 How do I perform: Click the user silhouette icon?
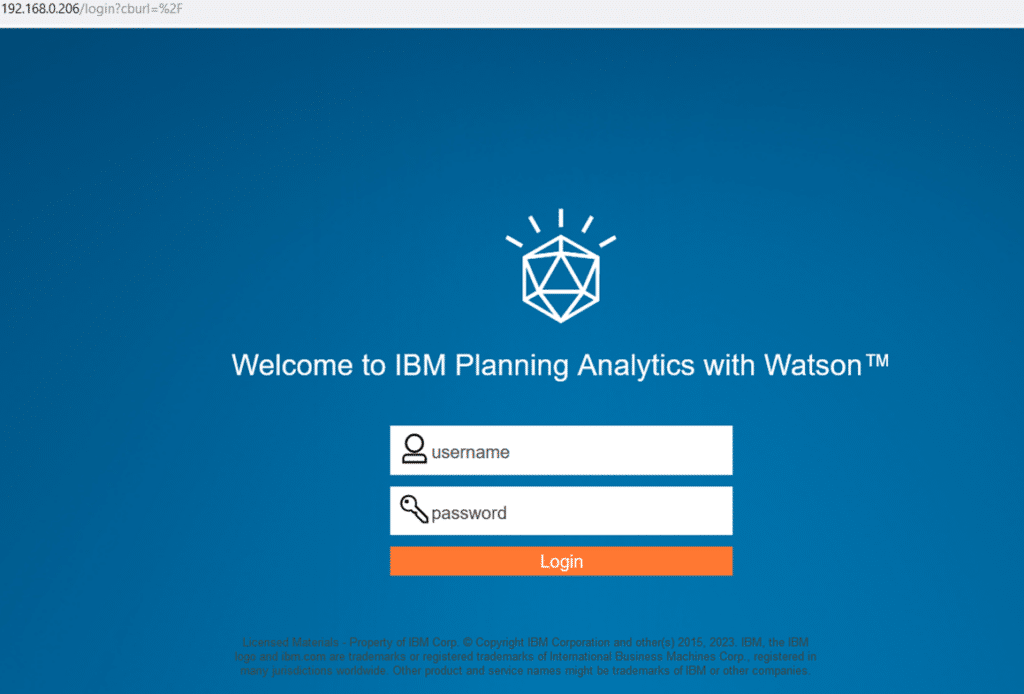click(414, 449)
